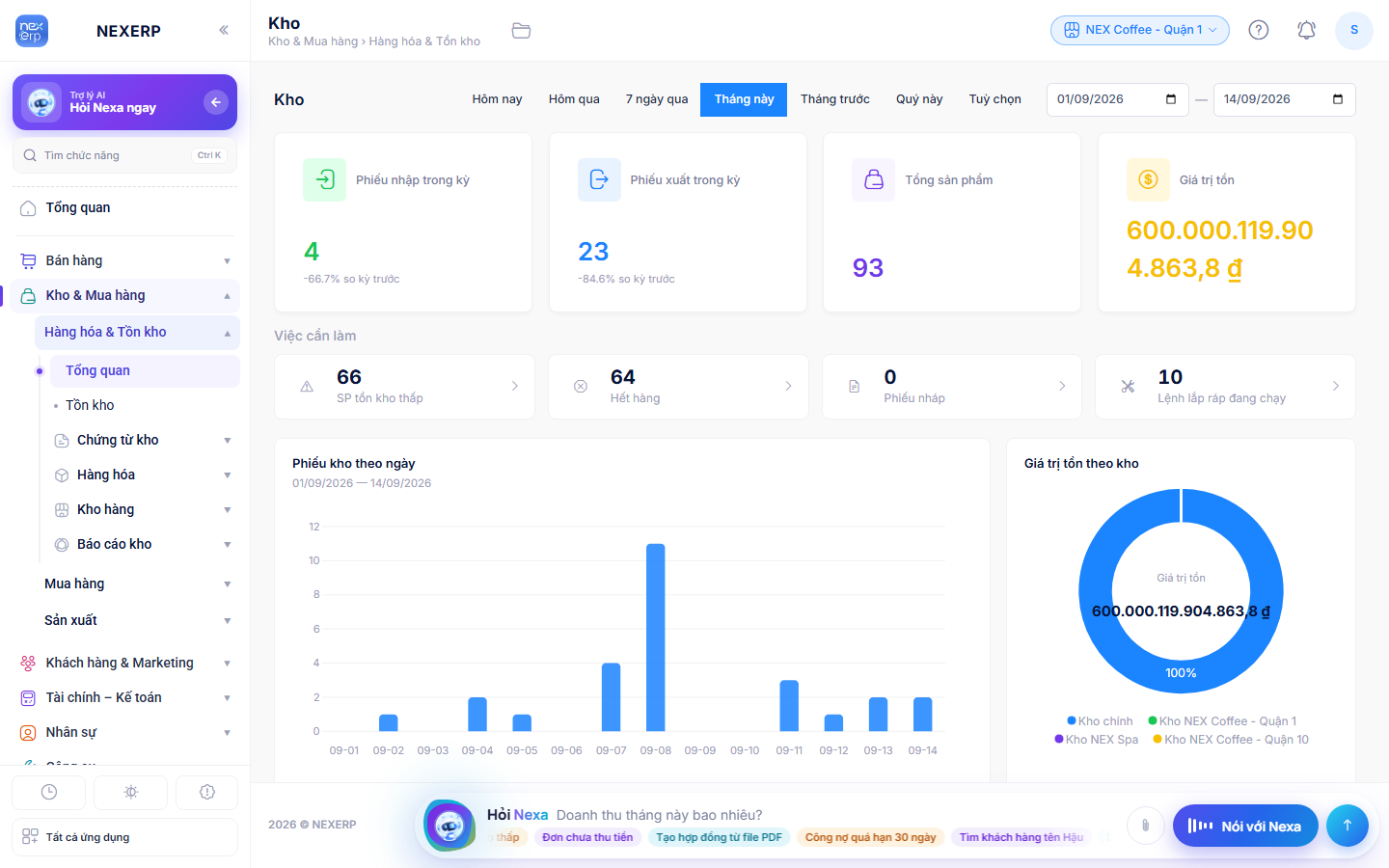Click the Bán hàng cart icon in sidebar

pyautogui.click(x=29, y=261)
